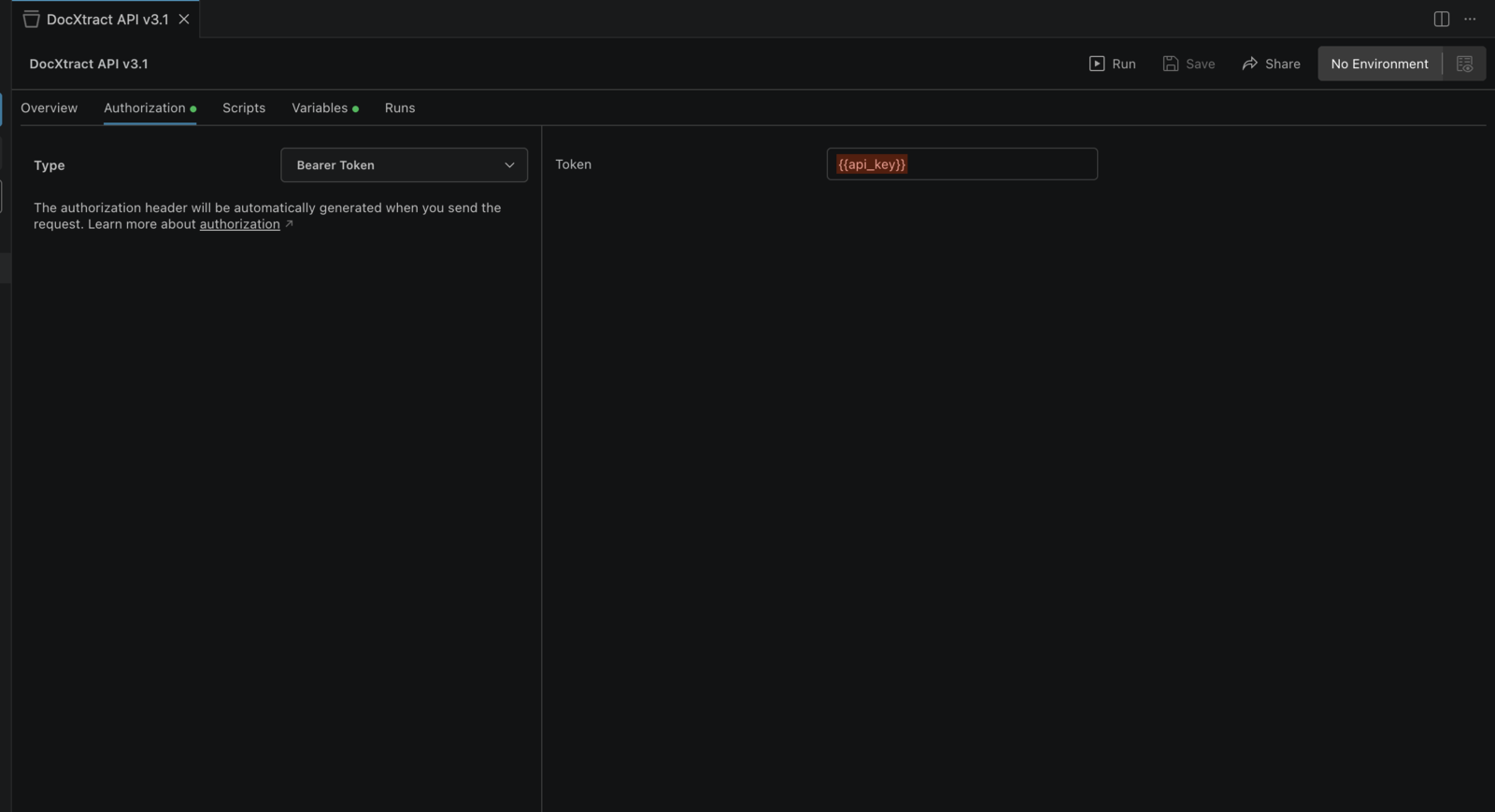Switch to the Overview tab
Image resolution: width=1495 pixels, height=812 pixels.
coord(50,107)
